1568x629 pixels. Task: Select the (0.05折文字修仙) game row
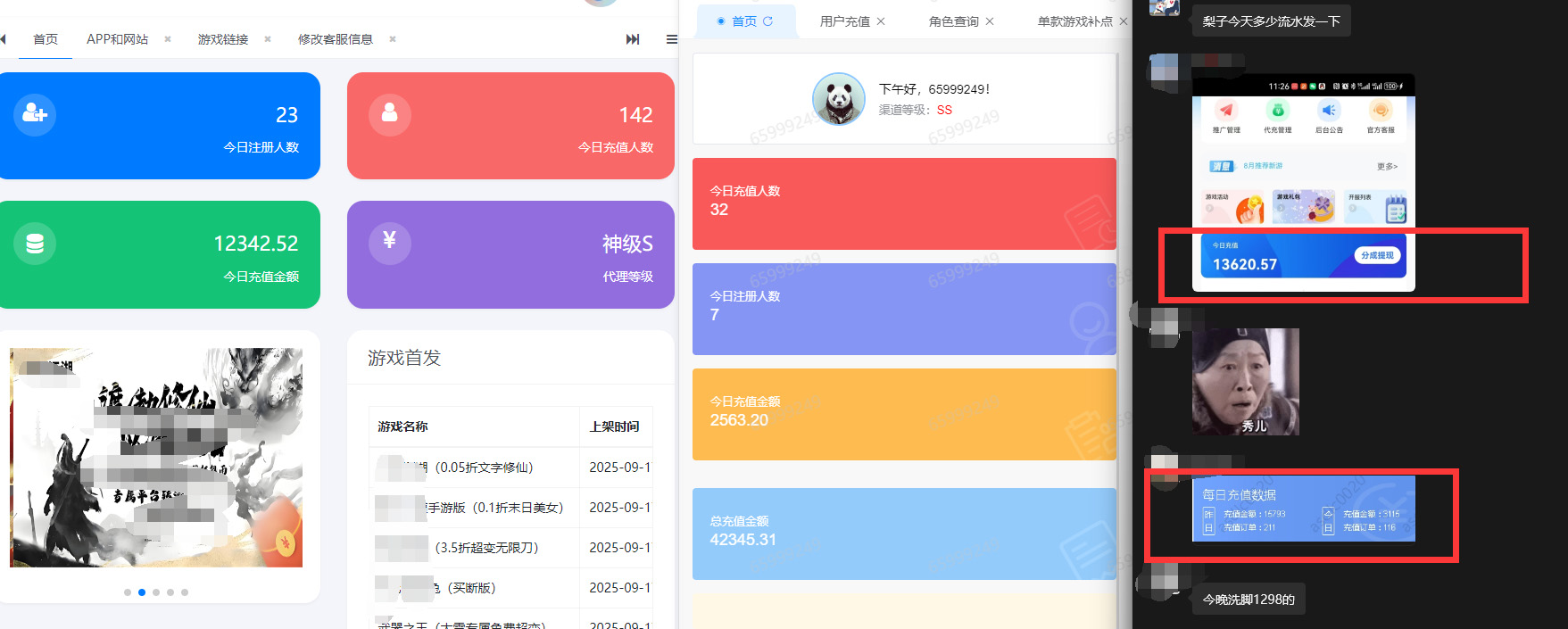(510, 468)
